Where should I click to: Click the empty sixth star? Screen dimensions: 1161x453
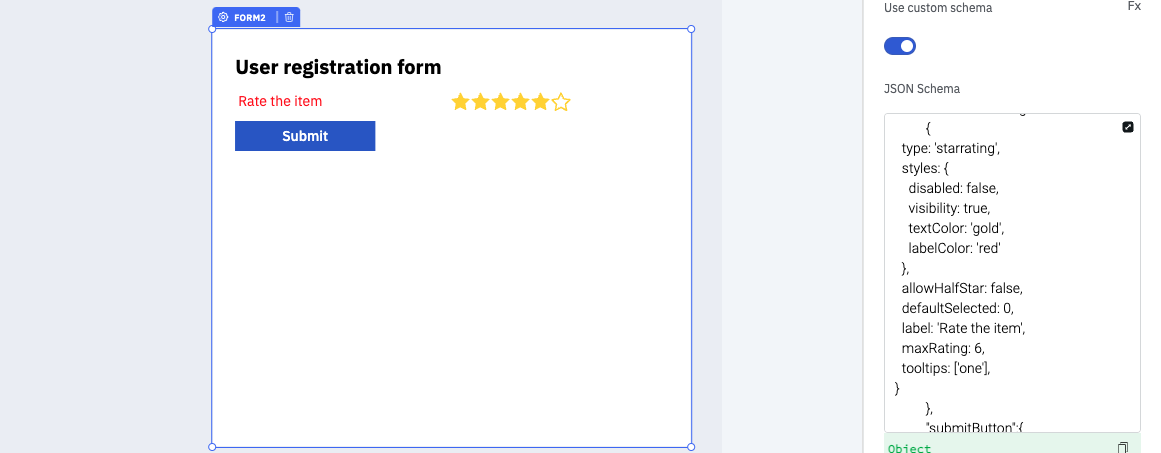(x=561, y=102)
